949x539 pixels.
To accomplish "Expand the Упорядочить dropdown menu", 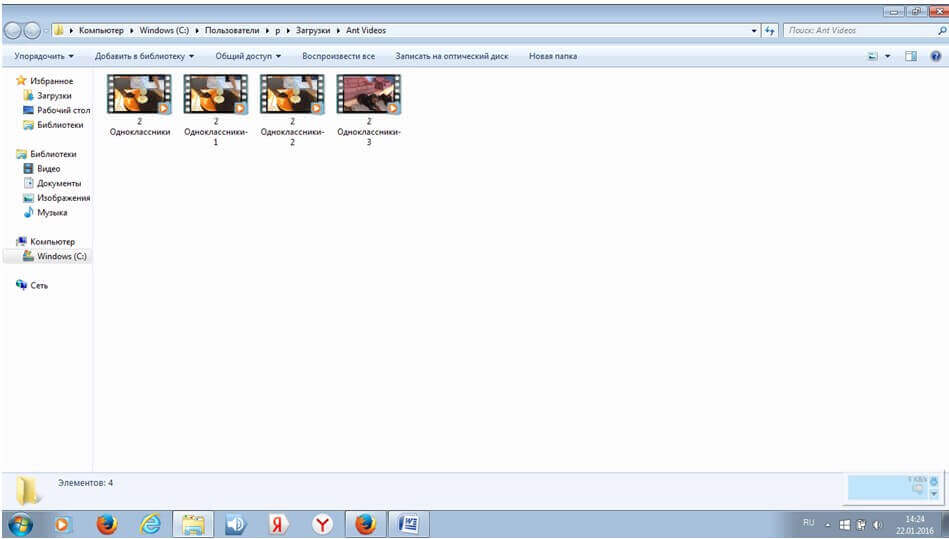I will coord(44,56).
